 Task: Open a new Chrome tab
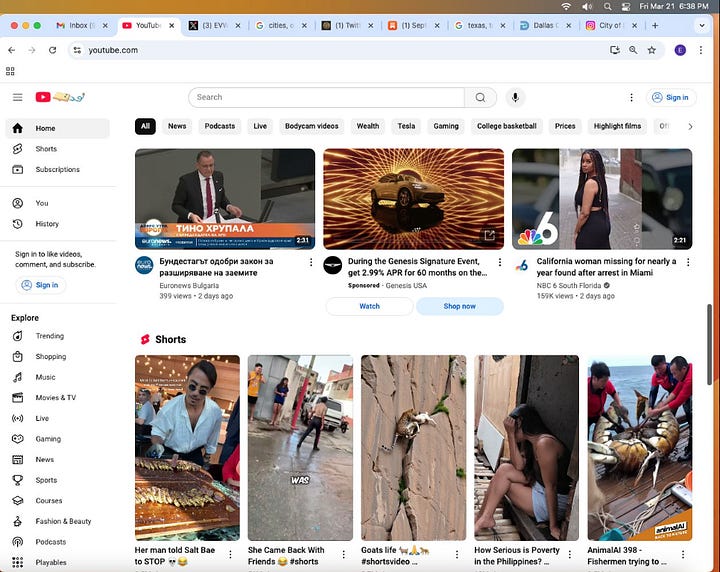point(655,26)
